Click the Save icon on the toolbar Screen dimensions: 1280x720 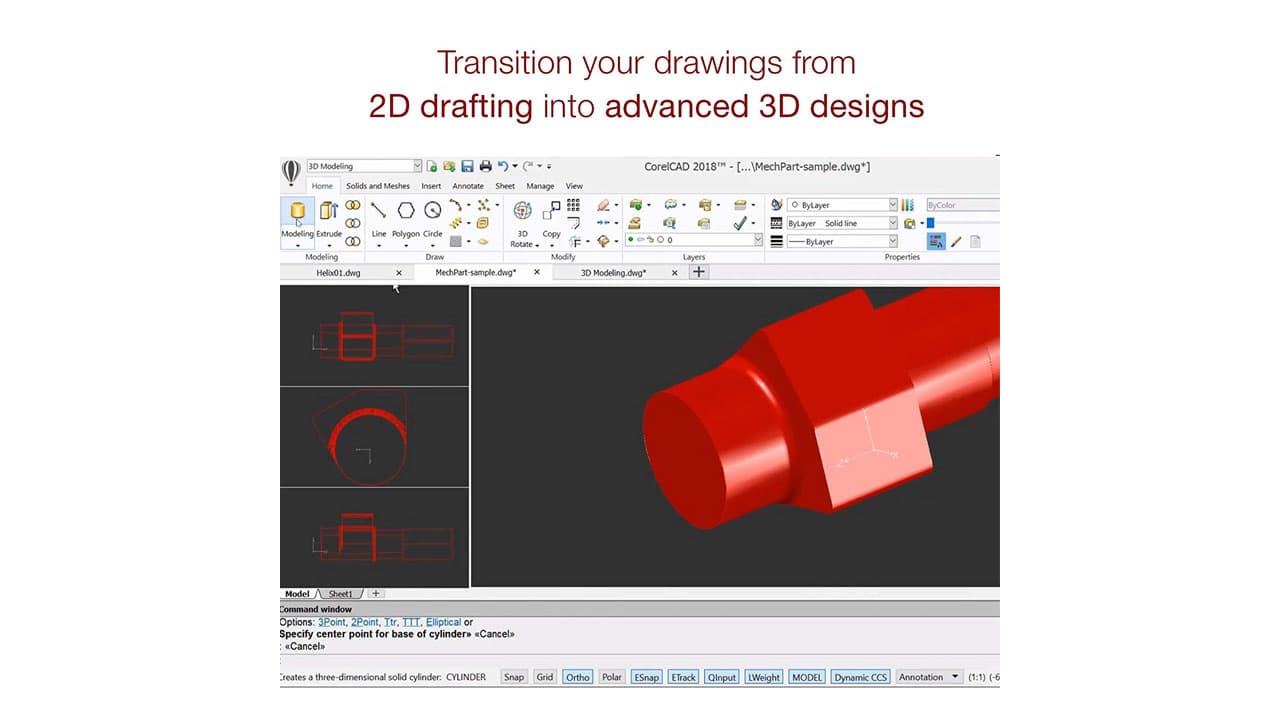click(468, 165)
